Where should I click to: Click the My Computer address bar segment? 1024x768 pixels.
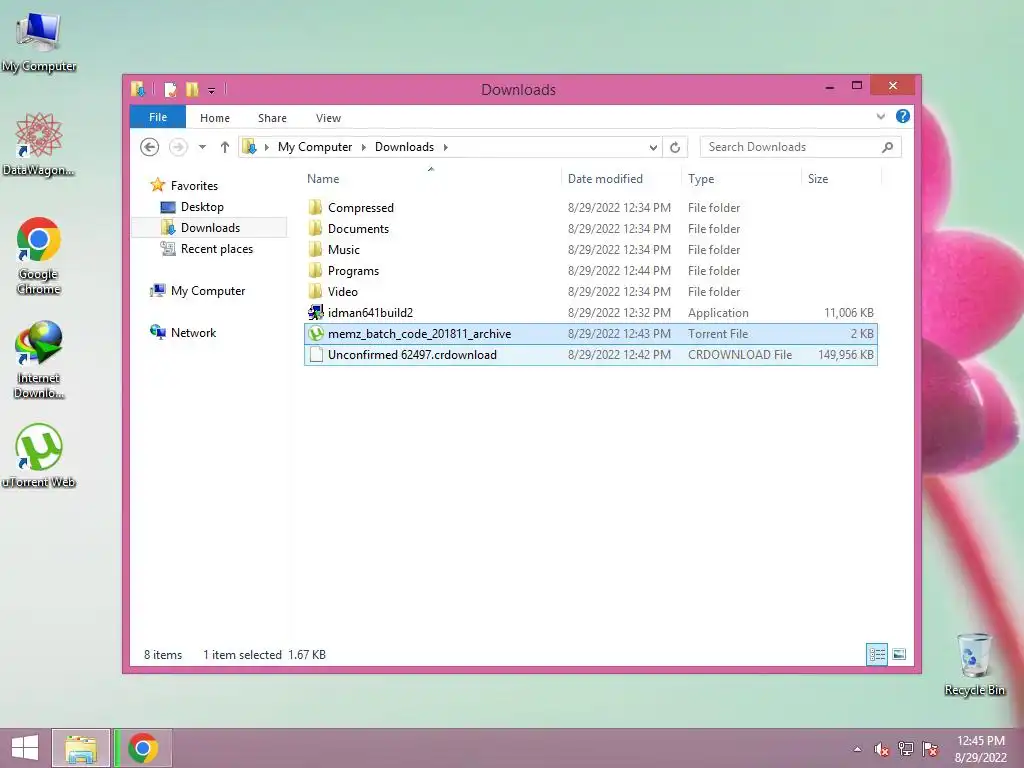315,147
